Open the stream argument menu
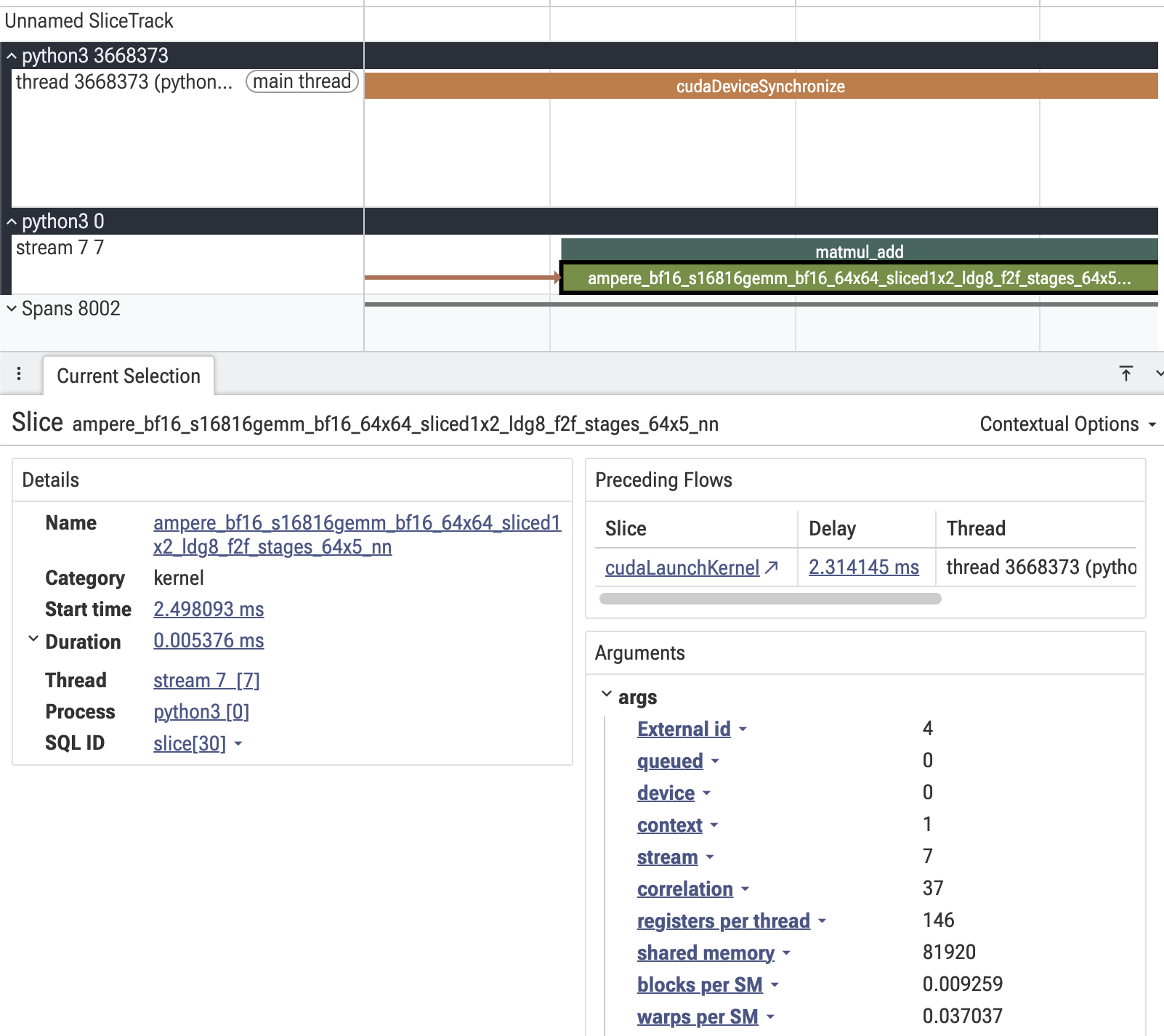The height and width of the screenshot is (1036, 1164). [710, 857]
